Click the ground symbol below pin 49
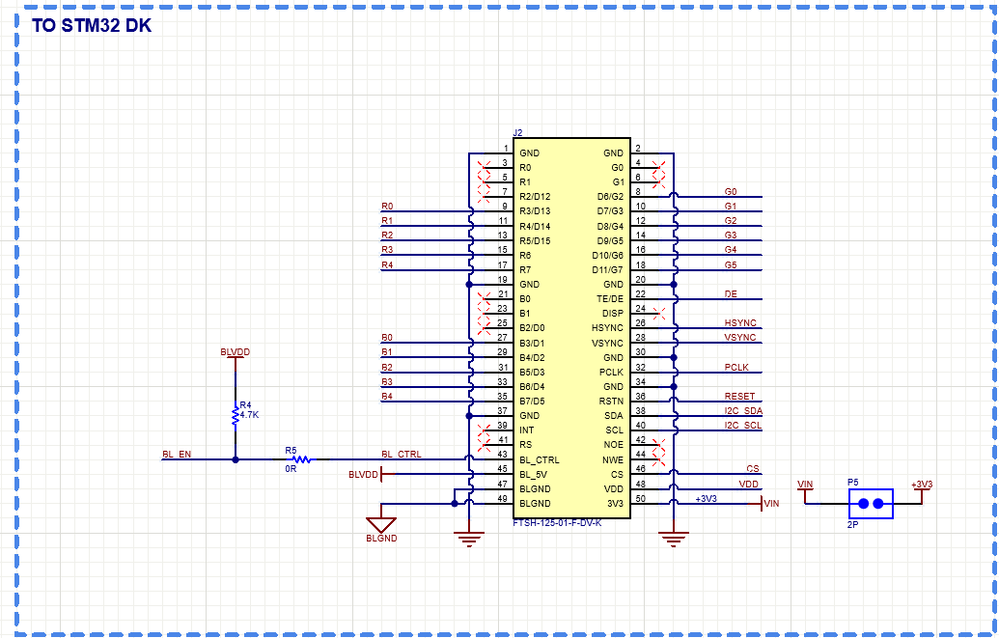This screenshot has width=999, height=638. [468, 537]
